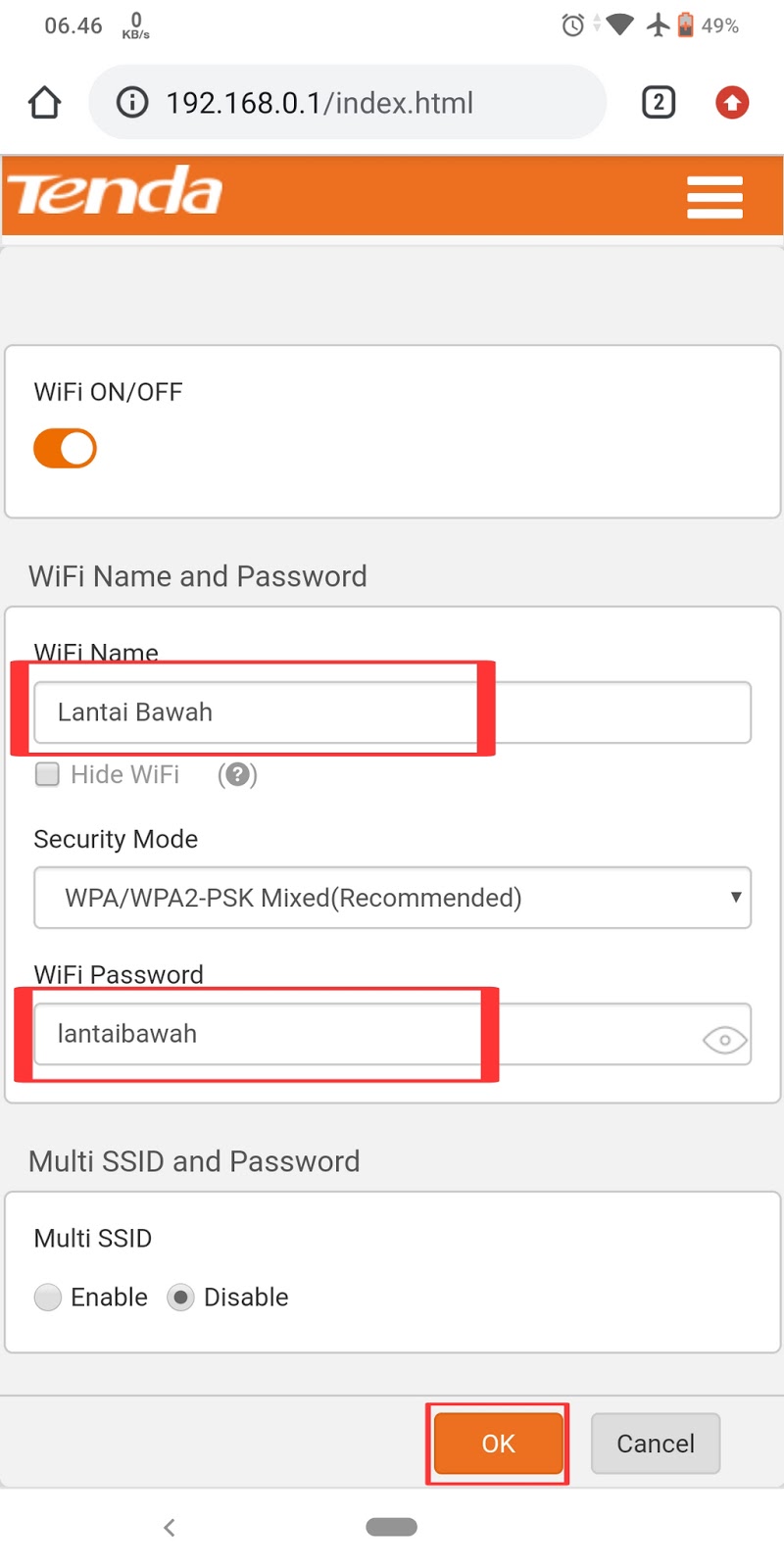Tap the Android back arrow
The height and width of the screenshot is (1568, 784).
pos(170,1527)
